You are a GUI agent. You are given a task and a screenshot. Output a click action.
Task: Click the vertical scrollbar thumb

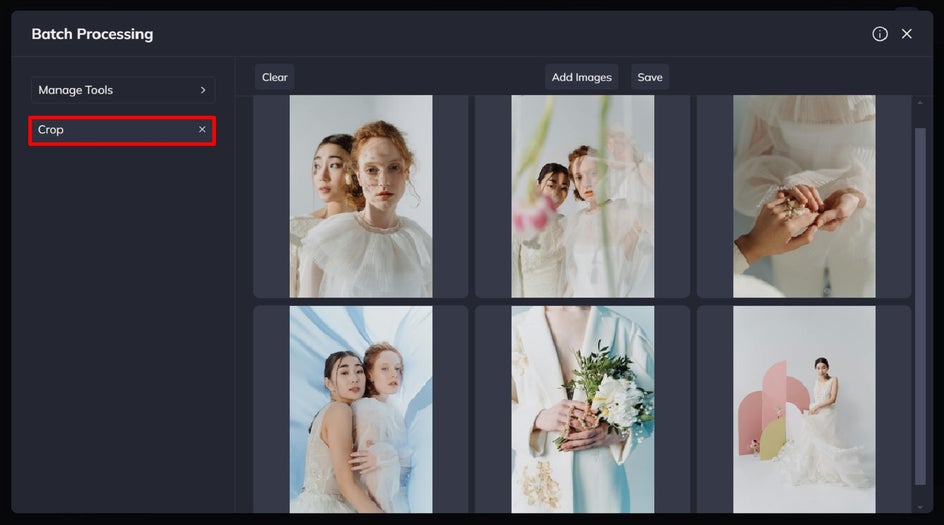click(920, 306)
